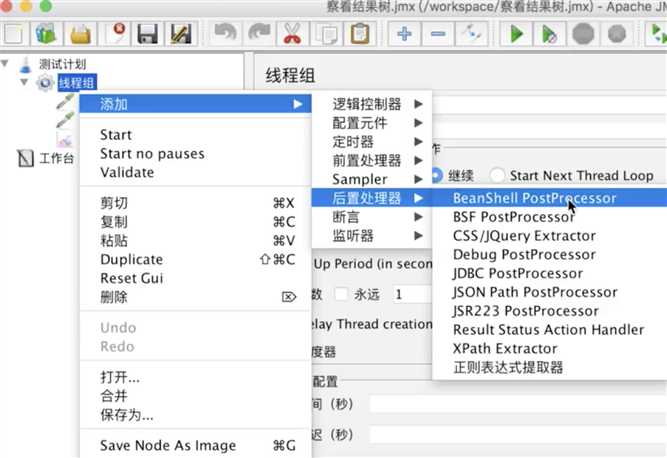Choose Duplicate in the context menu
Image resolution: width=667 pixels, height=458 pixels.
coord(196,259)
